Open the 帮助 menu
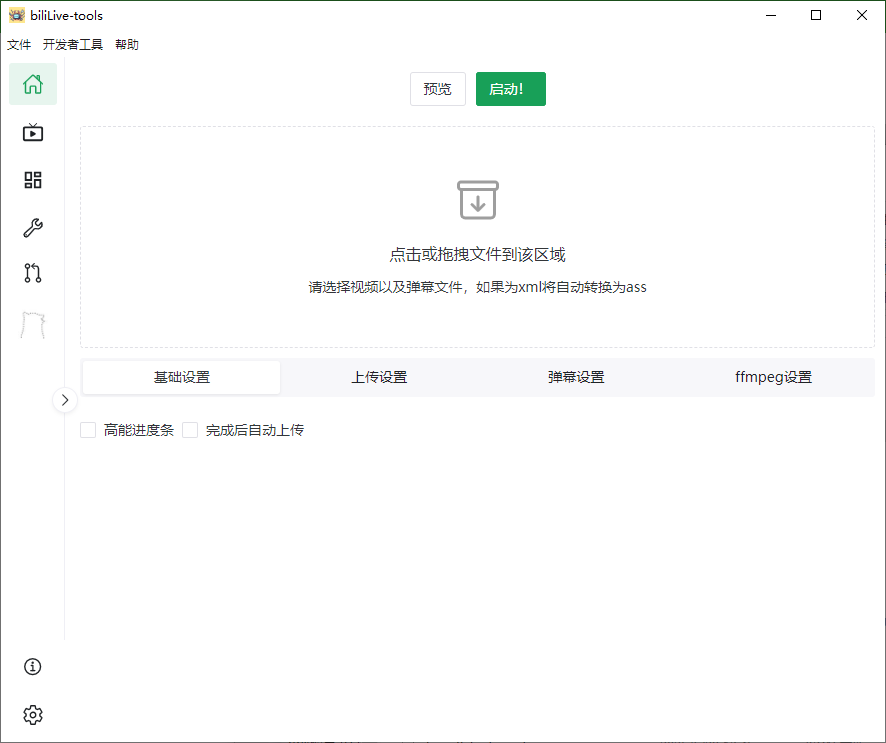886x743 pixels. 127,45
